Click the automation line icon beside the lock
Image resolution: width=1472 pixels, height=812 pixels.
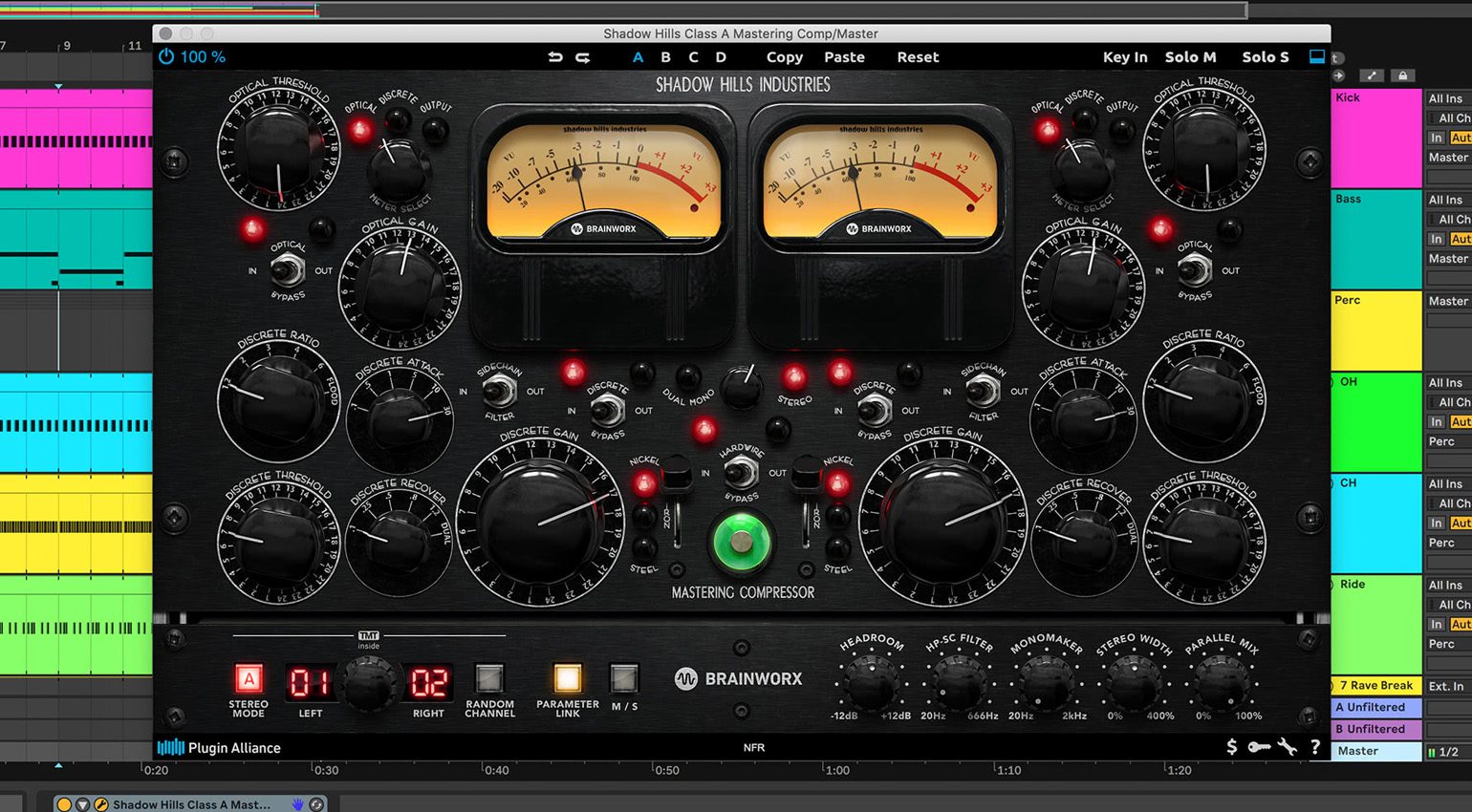1373,75
